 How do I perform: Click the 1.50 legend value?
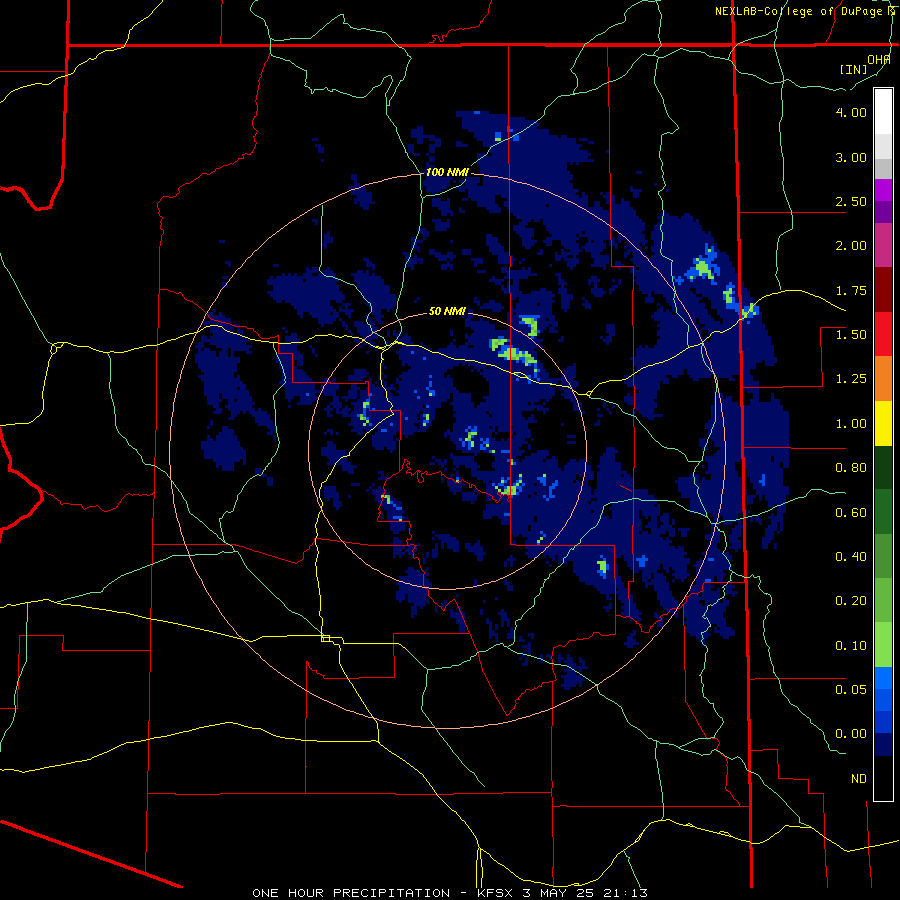tap(851, 335)
